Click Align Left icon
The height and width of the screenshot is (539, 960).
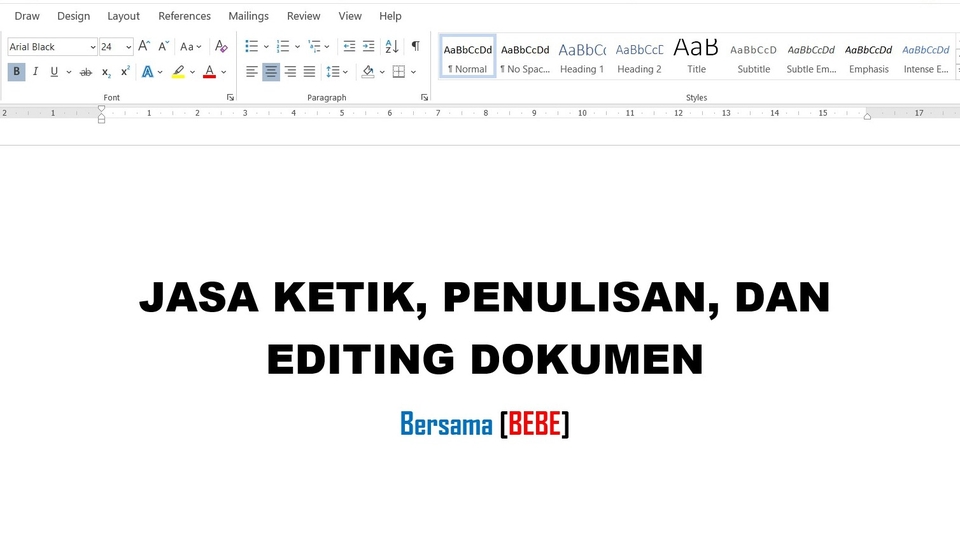(x=252, y=72)
